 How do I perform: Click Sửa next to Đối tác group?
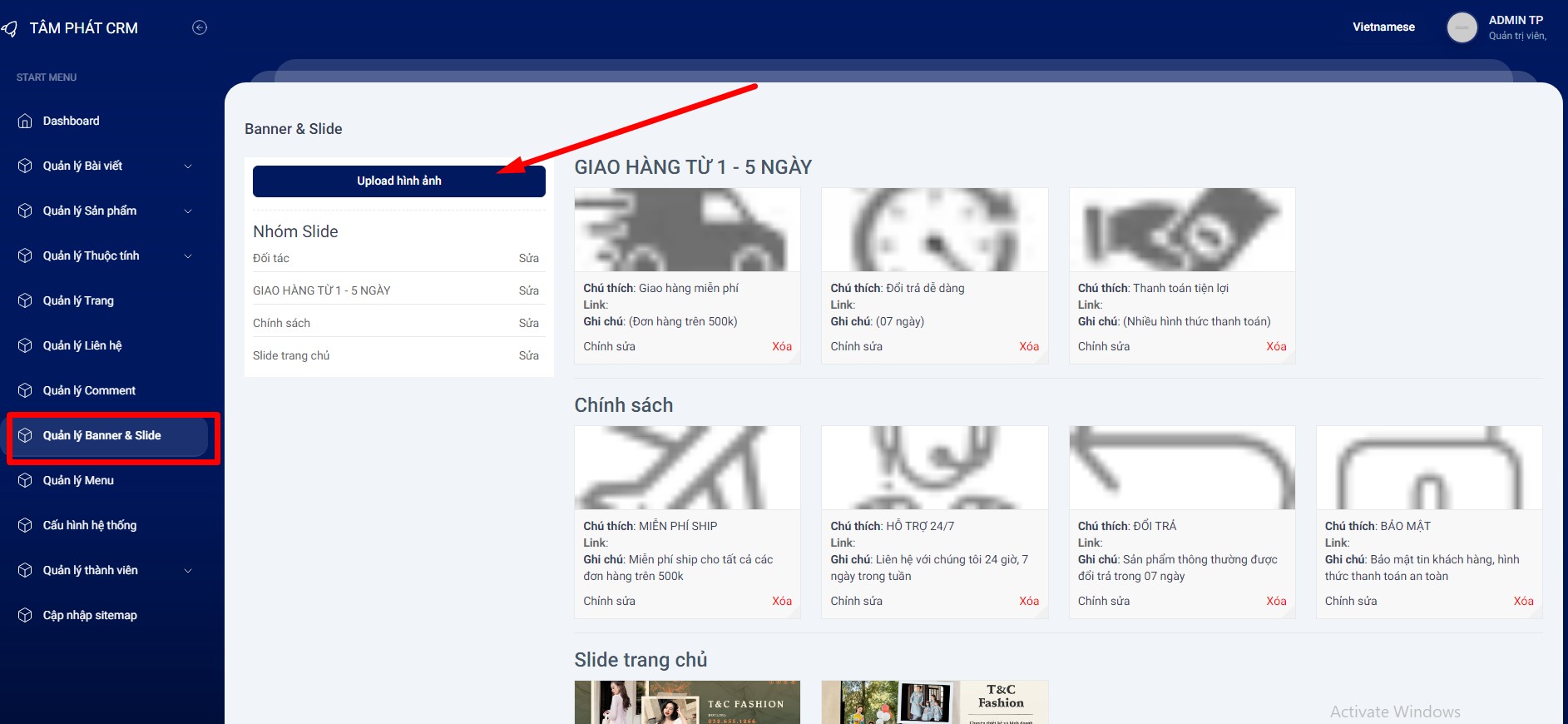pos(528,258)
